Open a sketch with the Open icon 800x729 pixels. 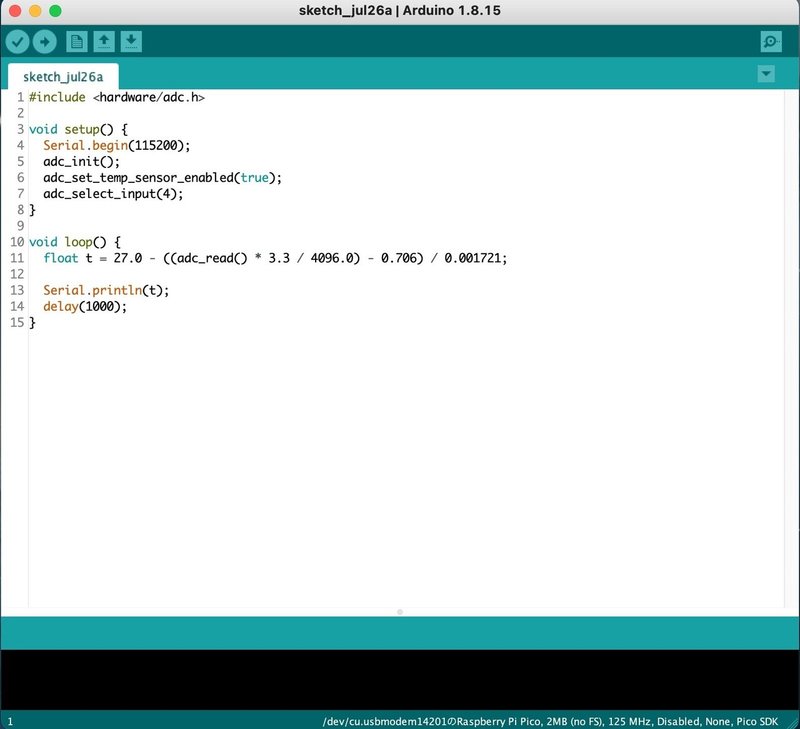point(104,41)
